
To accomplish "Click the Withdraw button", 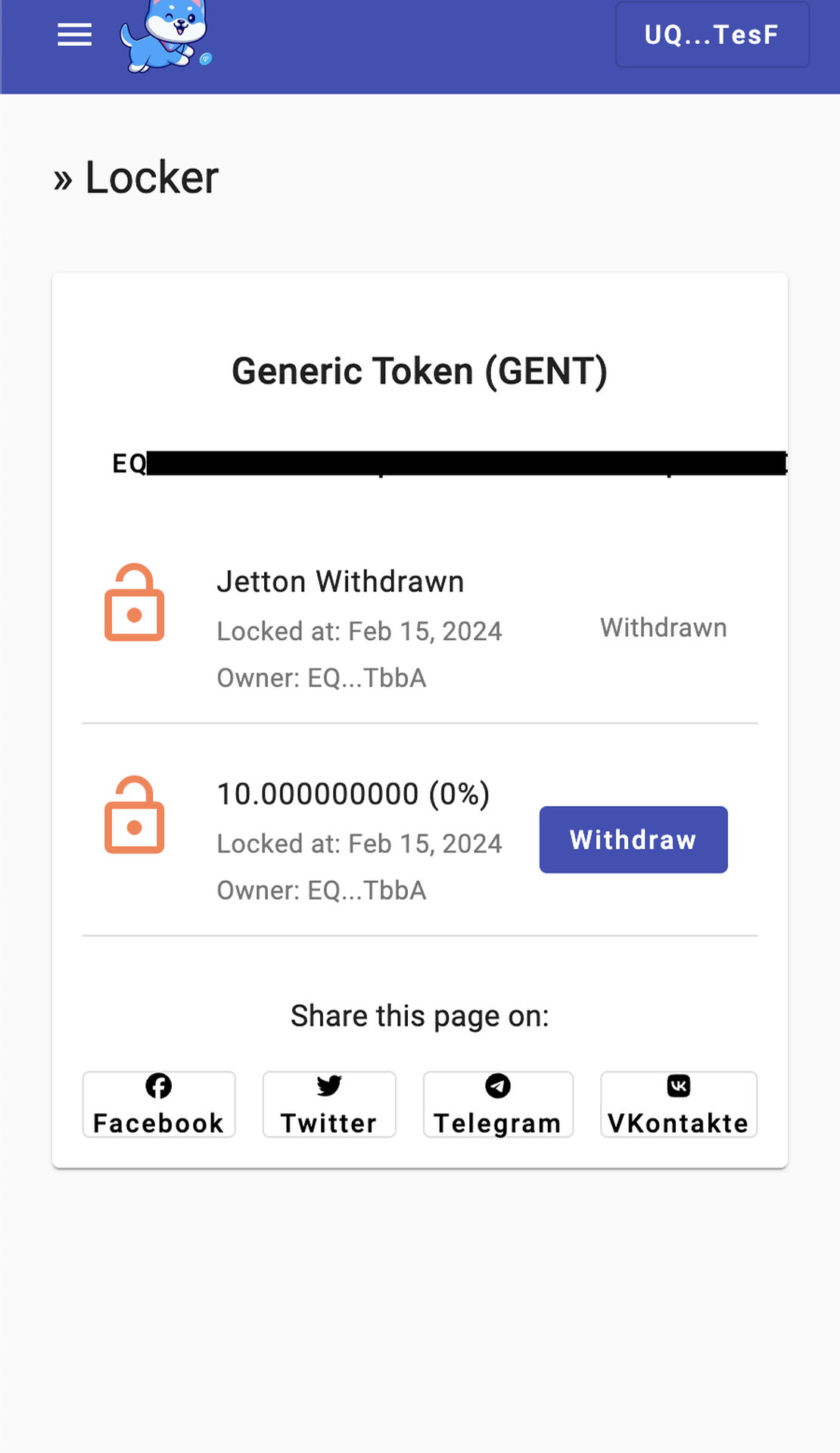I will click(x=633, y=839).
